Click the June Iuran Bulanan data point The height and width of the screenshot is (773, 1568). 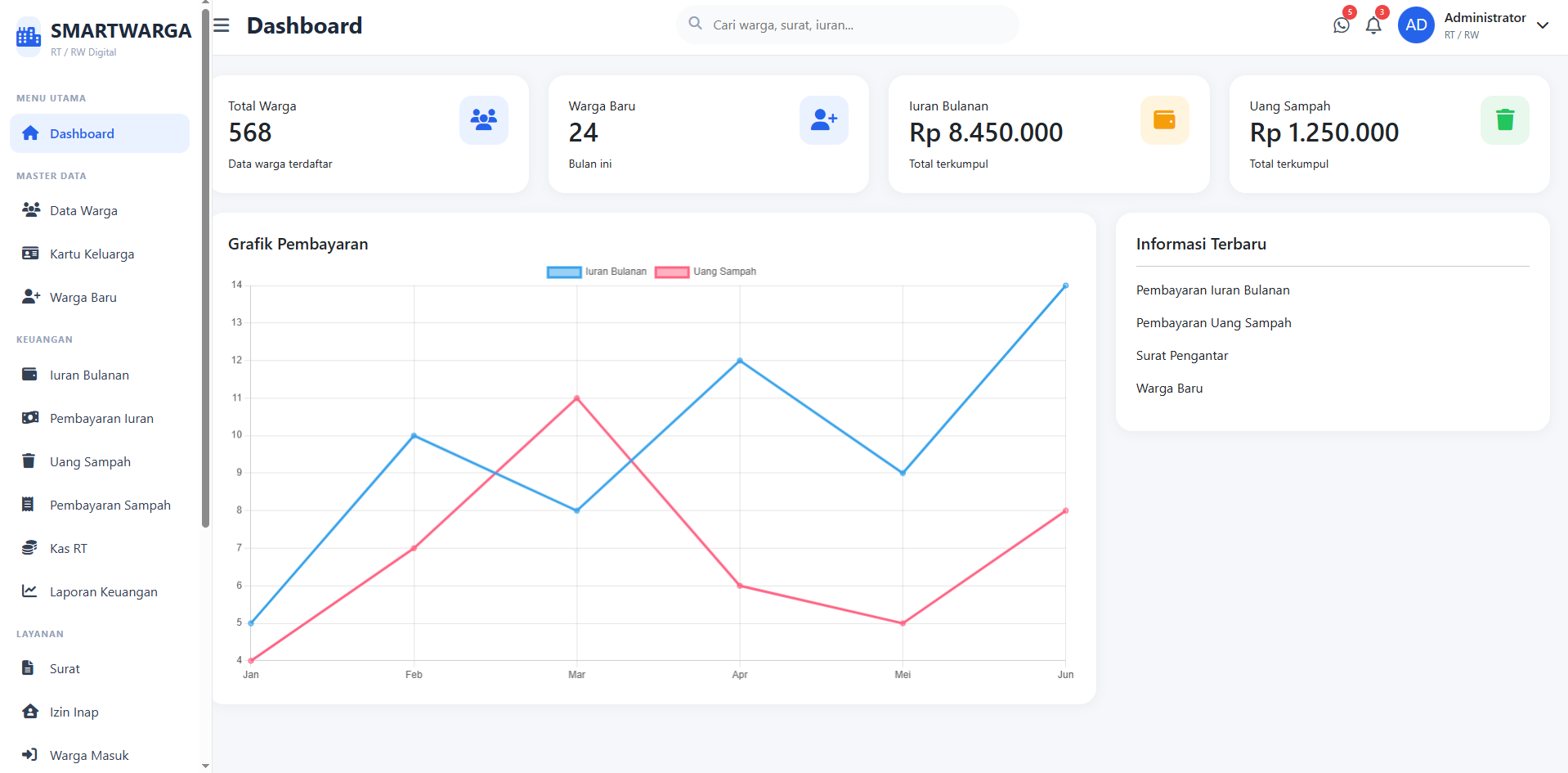pyautogui.click(x=1065, y=285)
